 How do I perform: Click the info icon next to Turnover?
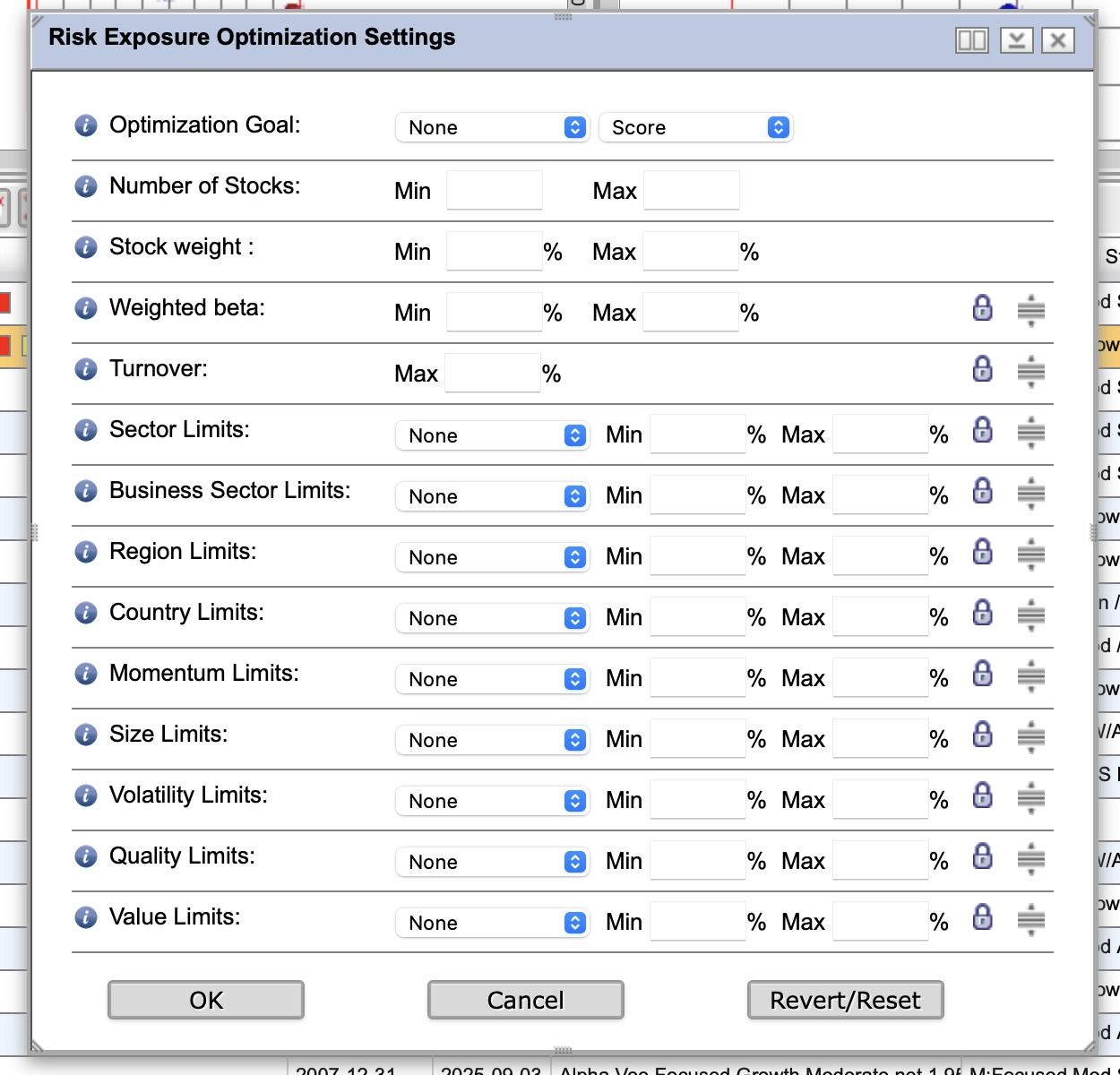(85, 369)
